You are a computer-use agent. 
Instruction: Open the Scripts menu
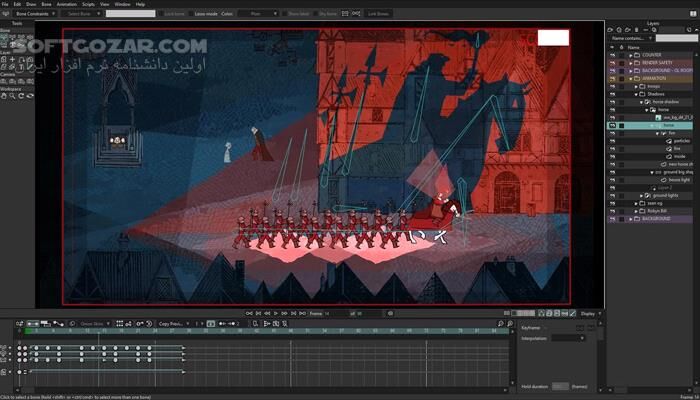tap(88, 4)
